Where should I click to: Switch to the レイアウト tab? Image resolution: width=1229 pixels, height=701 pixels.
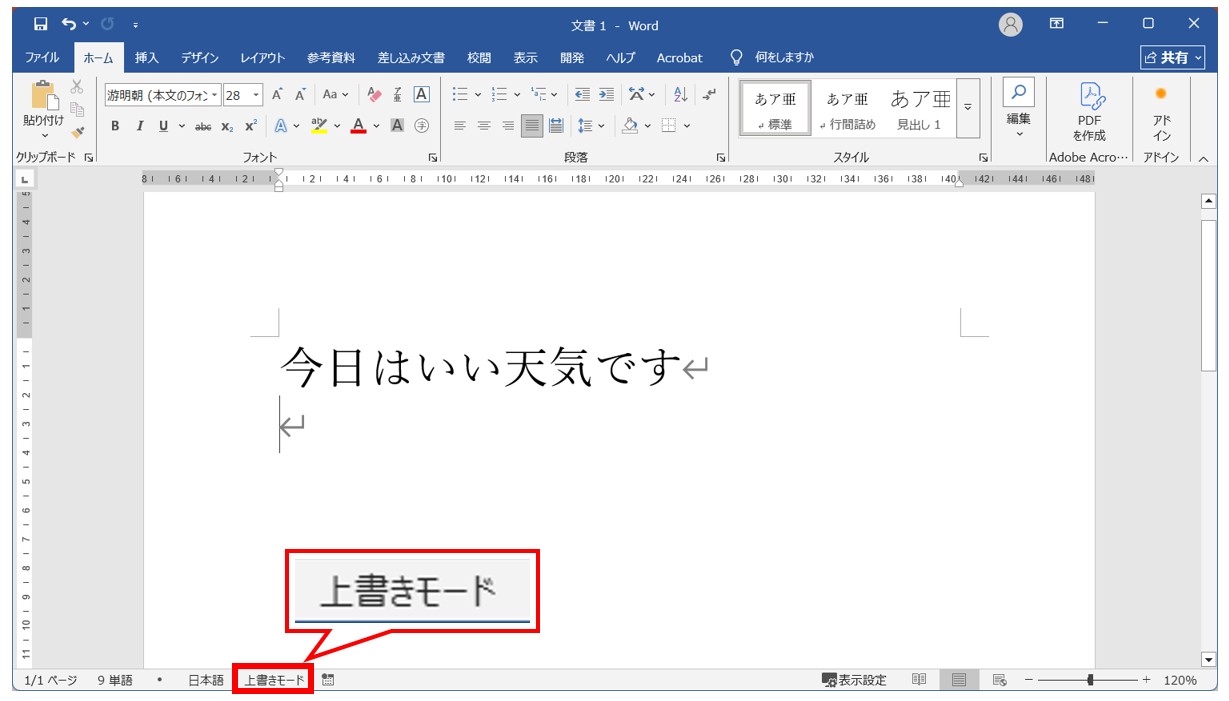click(x=263, y=58)
